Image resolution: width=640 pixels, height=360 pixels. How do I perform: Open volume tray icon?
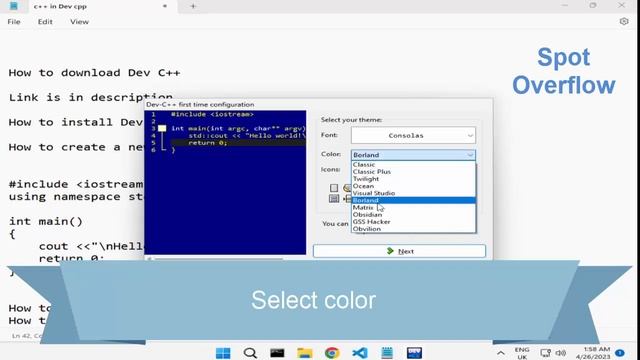[x=561, y=353]
